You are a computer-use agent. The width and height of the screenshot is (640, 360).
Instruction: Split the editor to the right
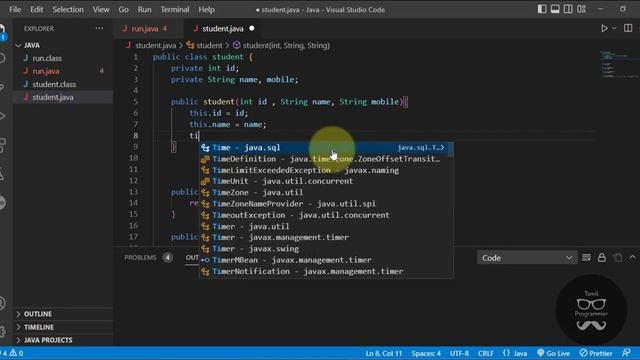tap(628, 28)
